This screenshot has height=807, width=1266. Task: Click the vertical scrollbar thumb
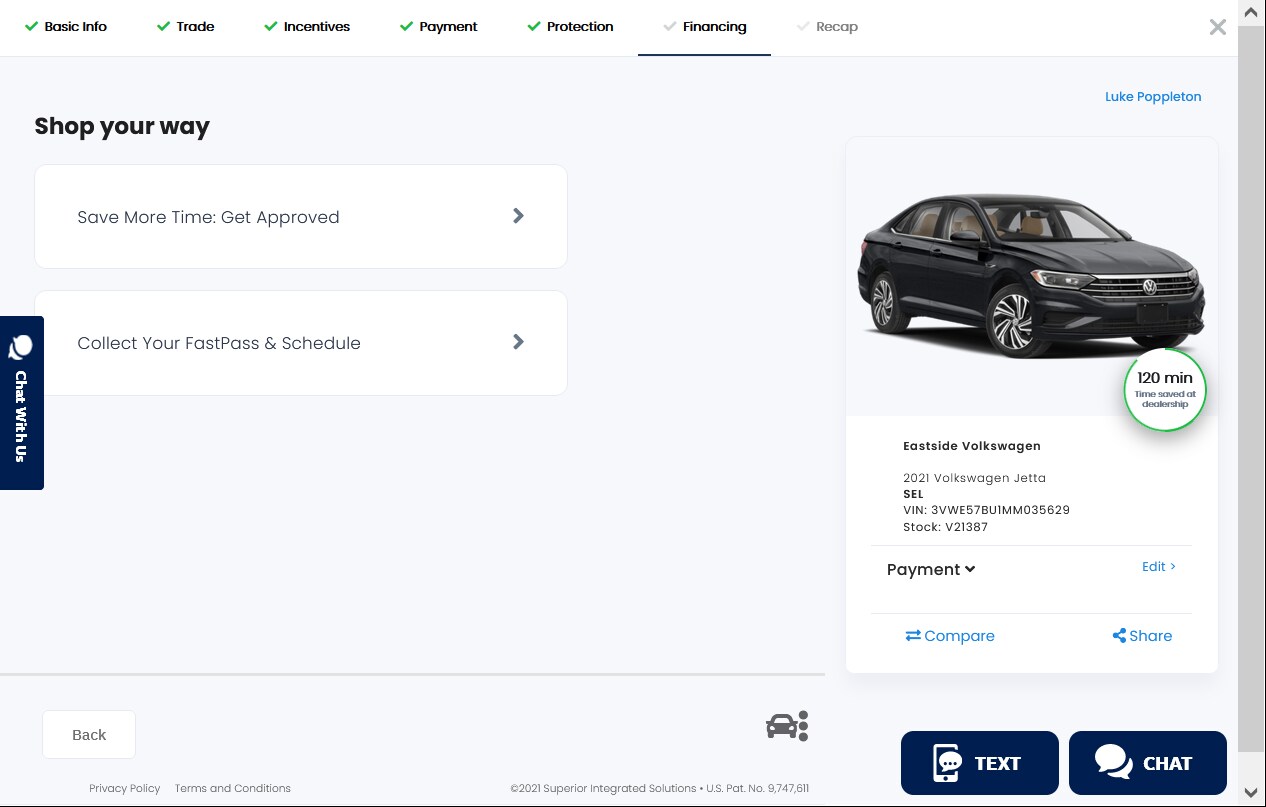click(1251, 388)
